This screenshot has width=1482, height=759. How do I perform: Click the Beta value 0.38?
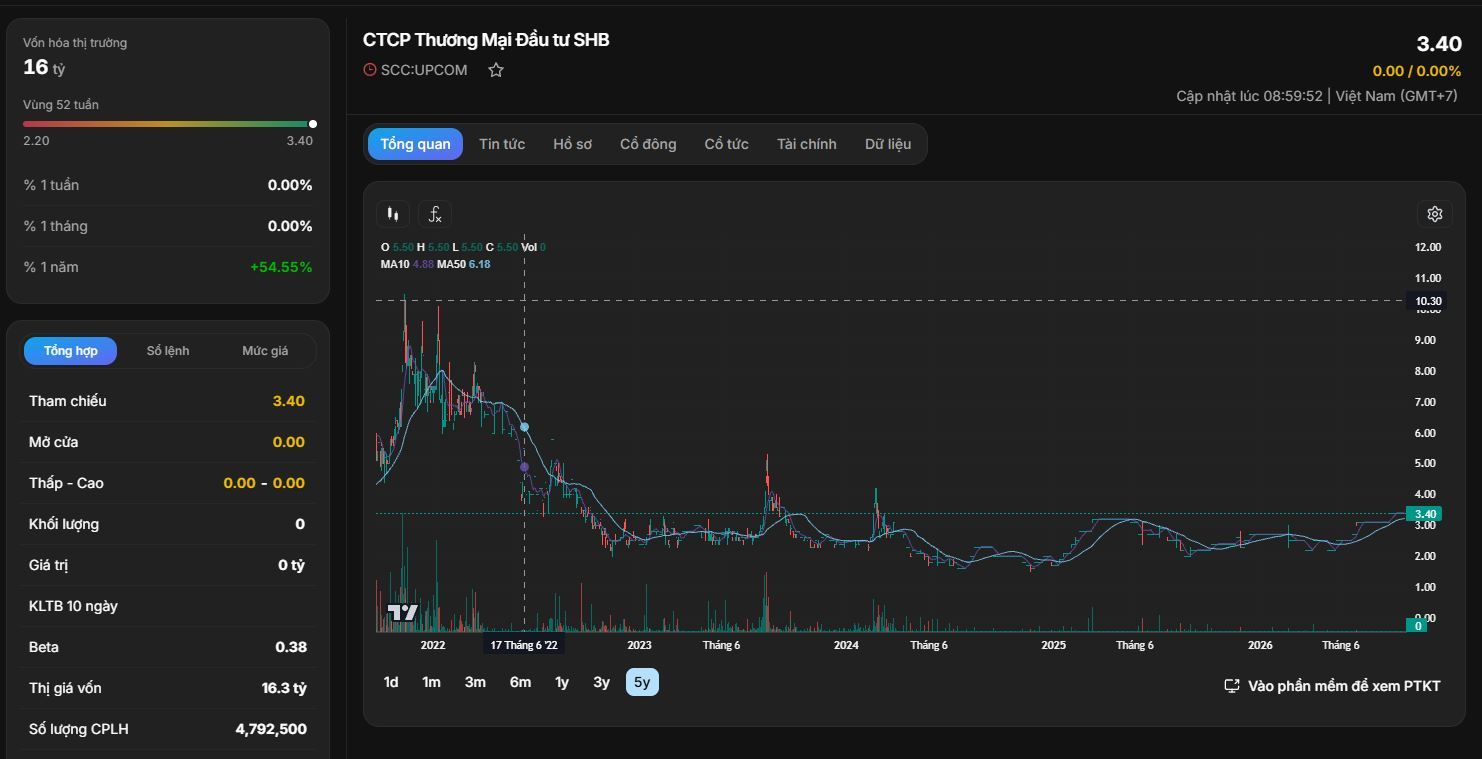(x=291, y=647)
